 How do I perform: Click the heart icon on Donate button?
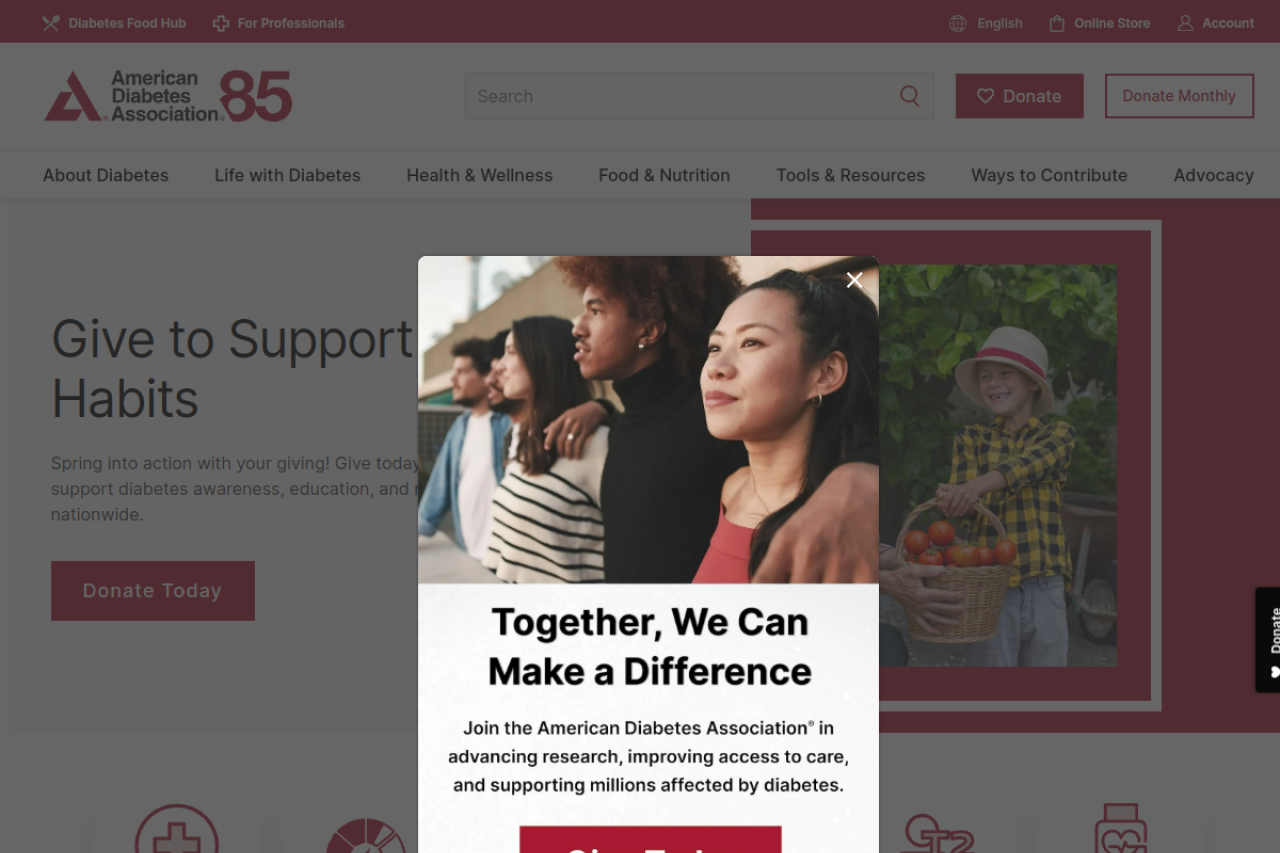(x=985, y=96)
